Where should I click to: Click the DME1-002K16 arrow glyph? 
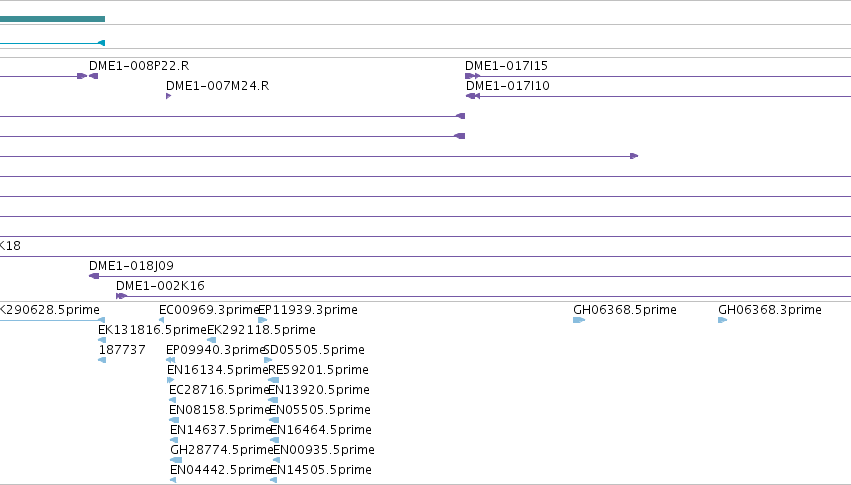point(121,296)
